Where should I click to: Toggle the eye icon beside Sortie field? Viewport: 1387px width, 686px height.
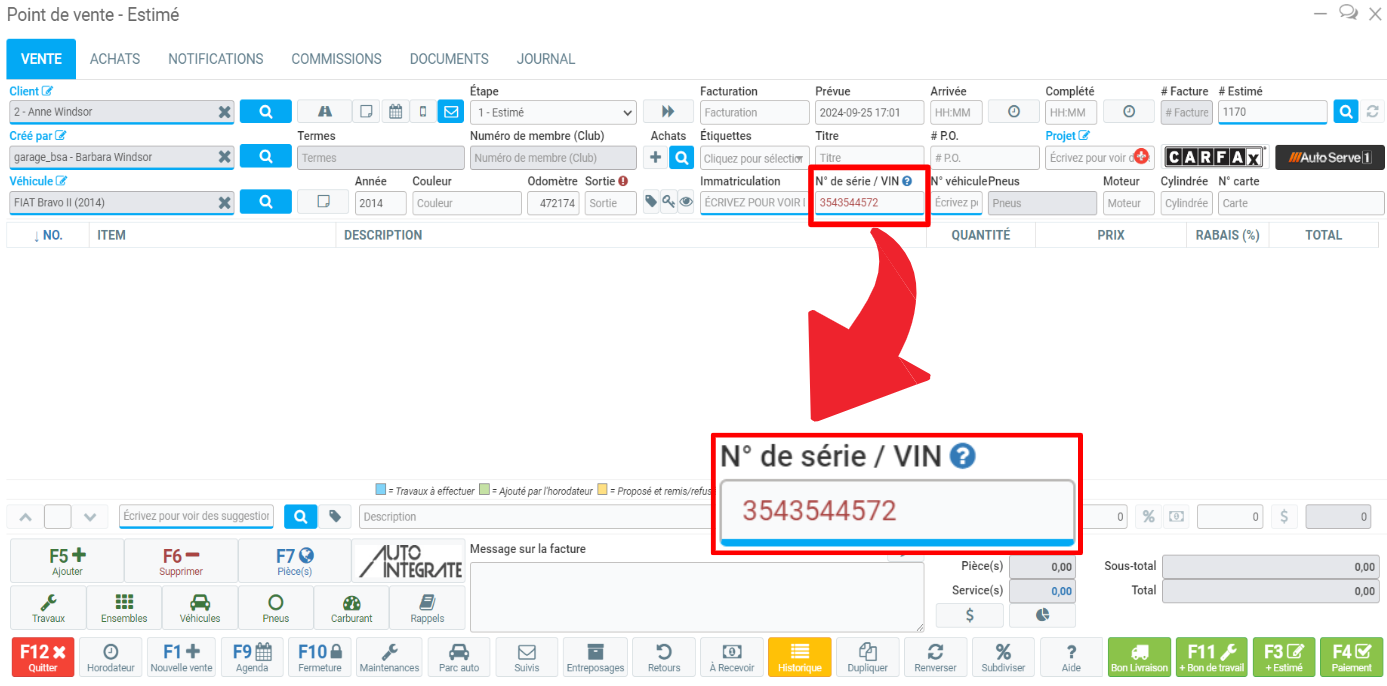click(x=686, y=202)
